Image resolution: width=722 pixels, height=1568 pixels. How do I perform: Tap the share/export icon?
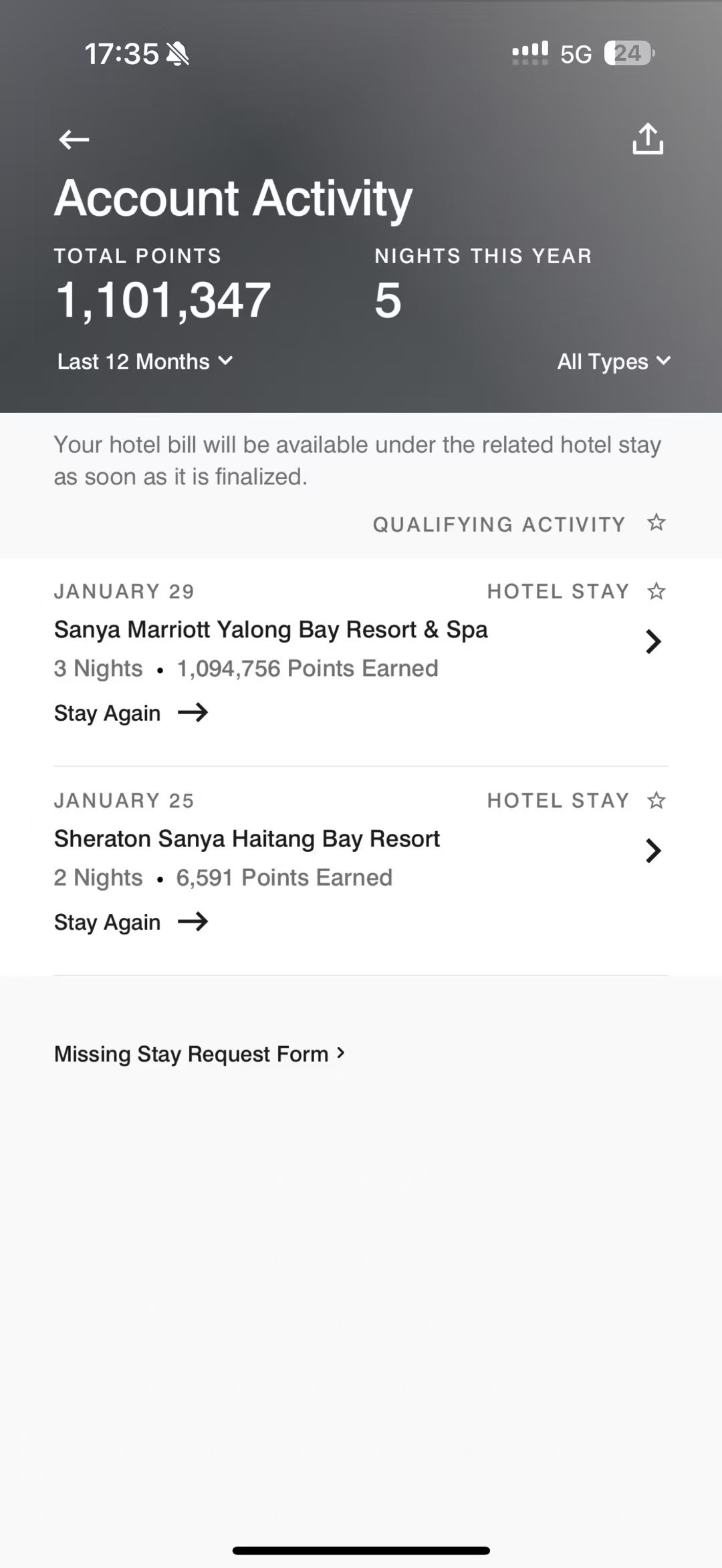648,139
